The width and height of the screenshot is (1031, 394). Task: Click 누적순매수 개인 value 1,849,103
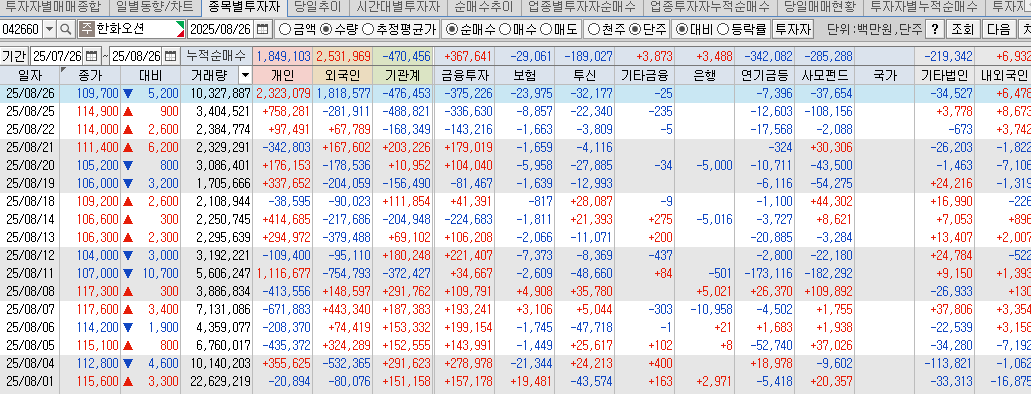click(284, 56)
